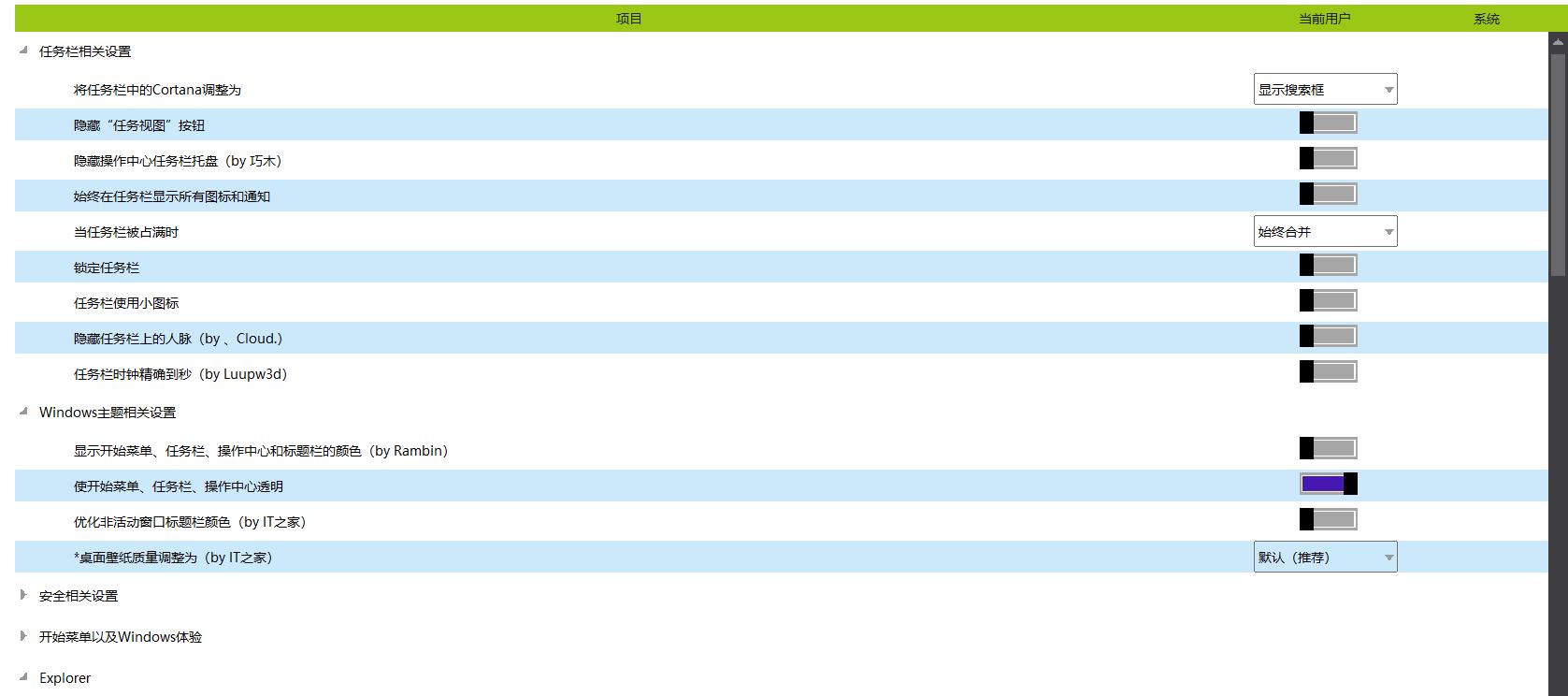Enable 任务栏使用小图标 switch
1568x696 pixels.
pyautogui.click(x=1328, y=301)
